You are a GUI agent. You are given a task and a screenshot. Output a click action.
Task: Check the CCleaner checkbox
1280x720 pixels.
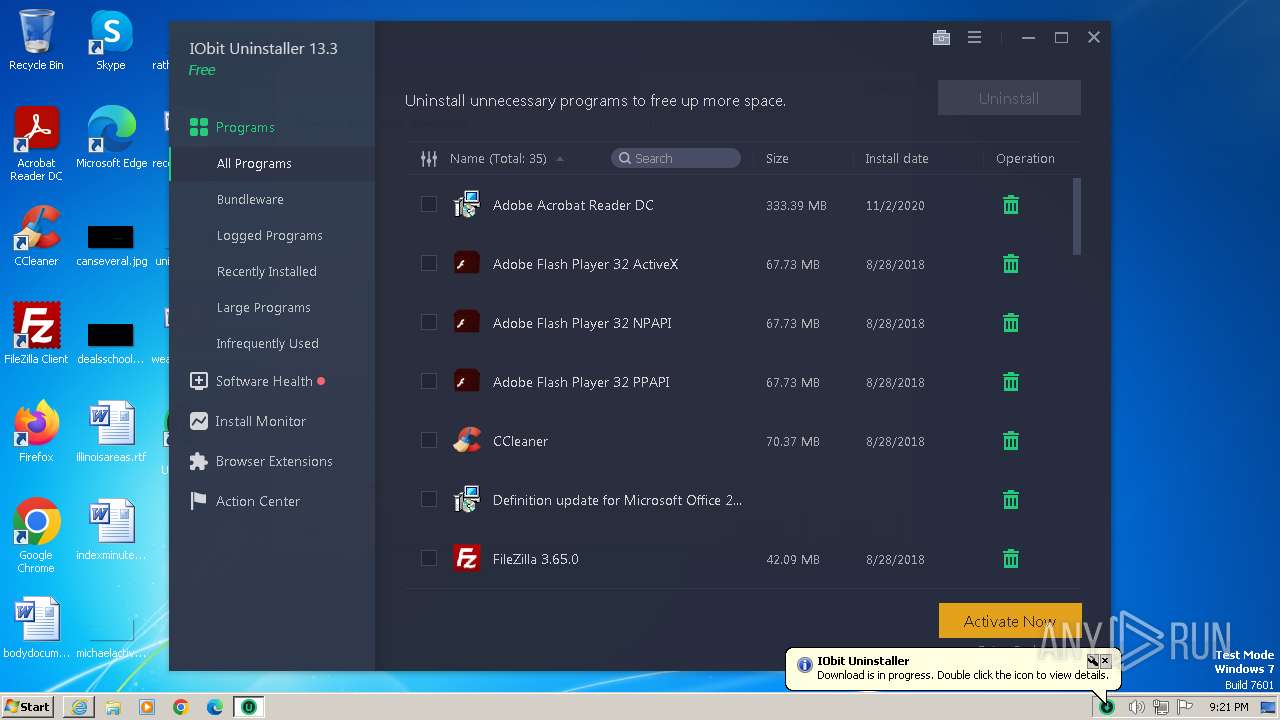coord(429,441)
